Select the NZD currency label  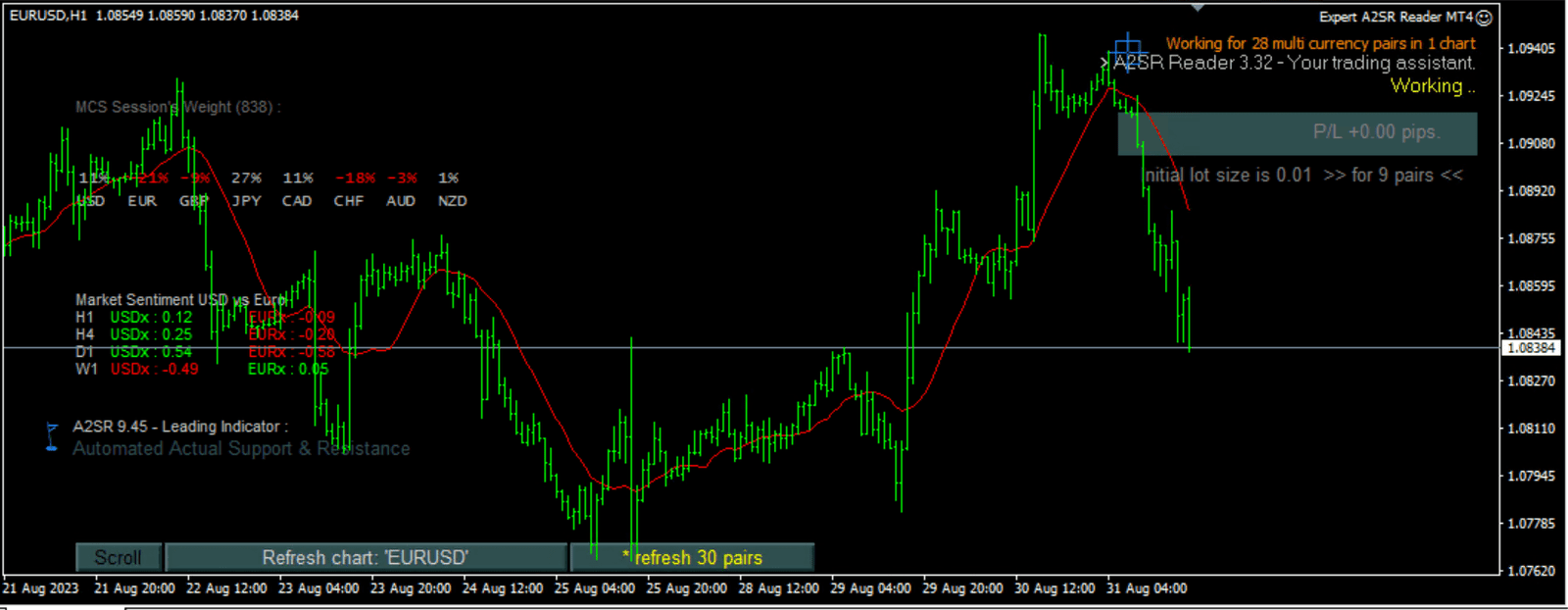click(452, 201)
